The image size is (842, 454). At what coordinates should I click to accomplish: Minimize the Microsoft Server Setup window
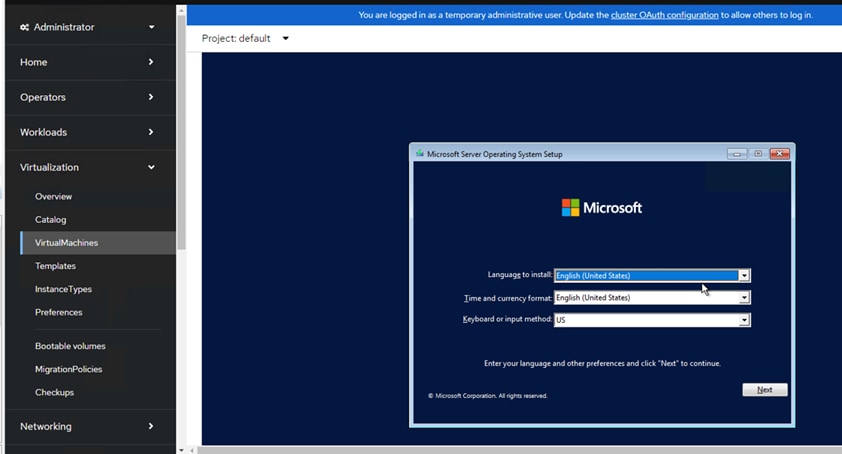737,154
